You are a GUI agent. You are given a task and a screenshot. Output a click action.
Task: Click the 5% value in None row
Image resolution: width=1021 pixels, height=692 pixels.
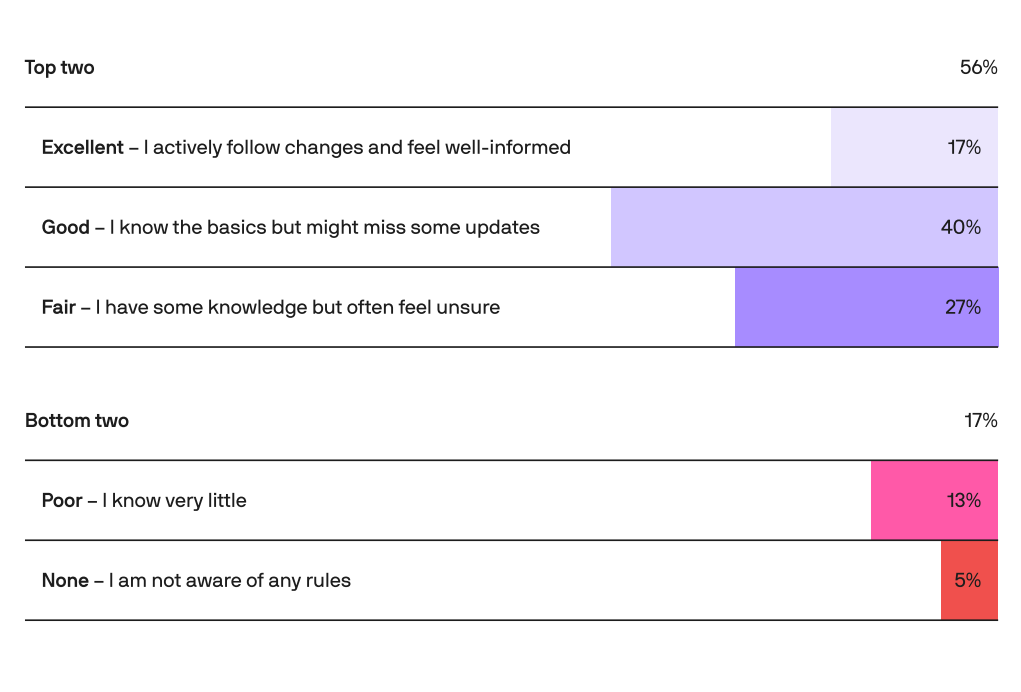pyautogui.click(x=968, y=581)
